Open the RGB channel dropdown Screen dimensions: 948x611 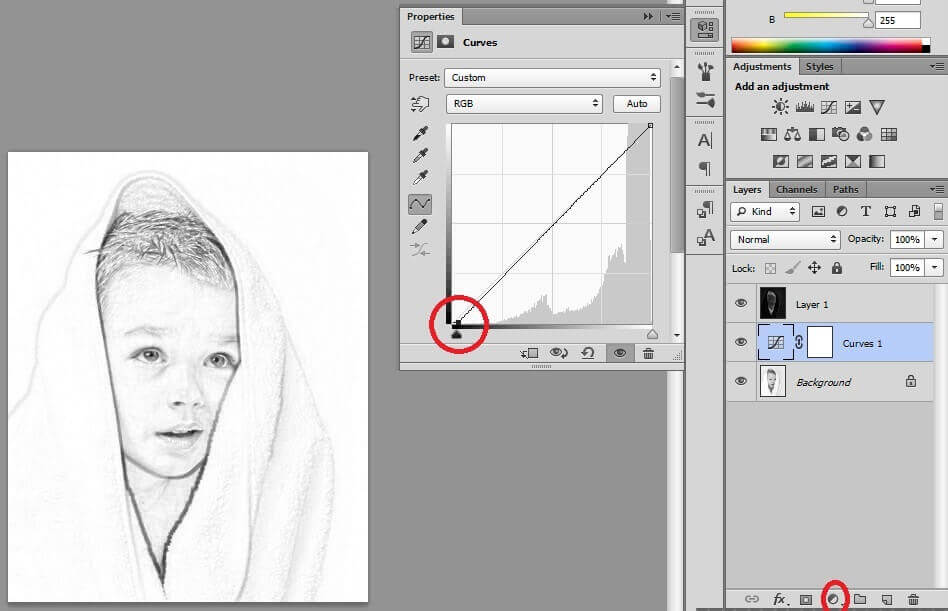click(x=524, y=103)
